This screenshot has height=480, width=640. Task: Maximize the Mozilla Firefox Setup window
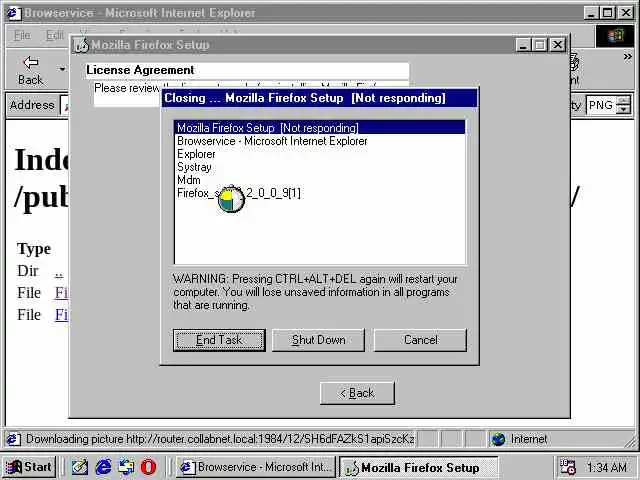point(540,45)
